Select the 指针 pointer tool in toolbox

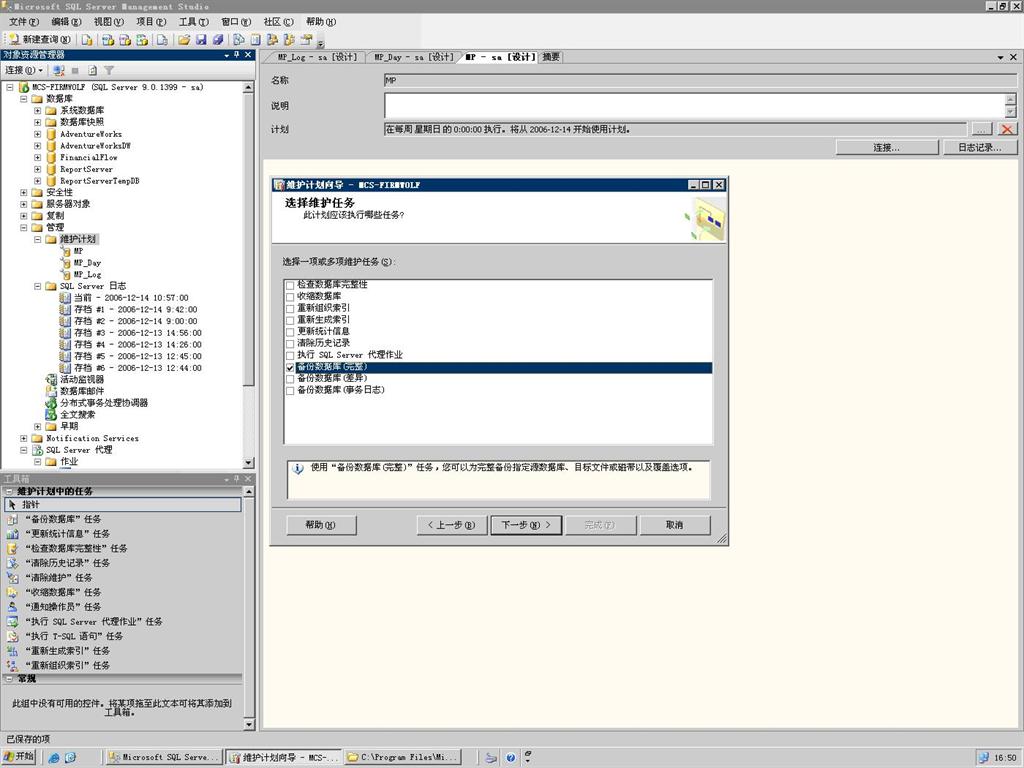click(x=123, y=504)
